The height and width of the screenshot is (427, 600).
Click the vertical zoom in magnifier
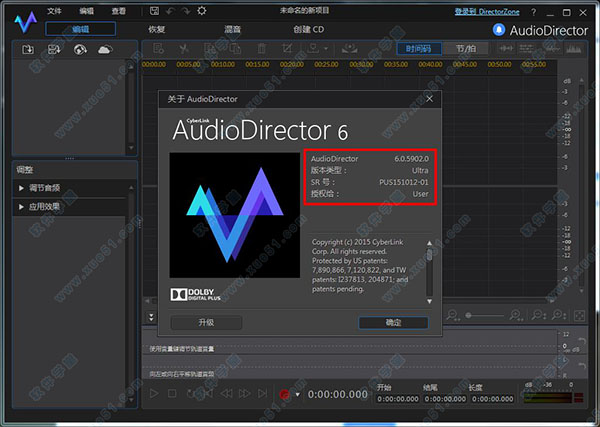(559, 315)
